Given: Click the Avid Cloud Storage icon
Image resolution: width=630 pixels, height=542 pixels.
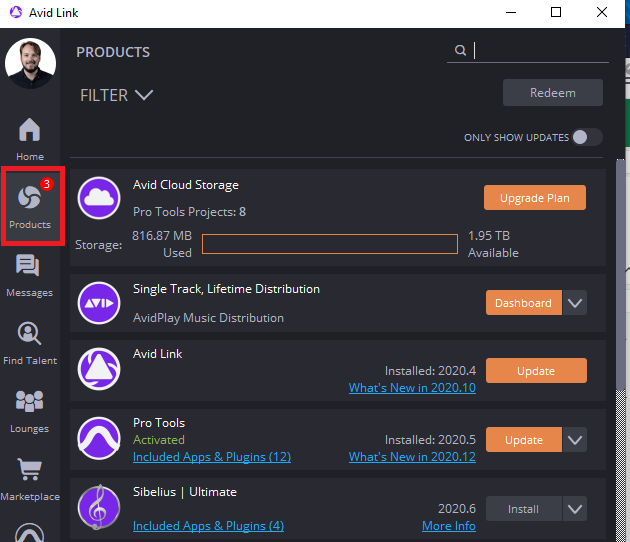Looking at the screenshot, I should [x=99, y=198].
